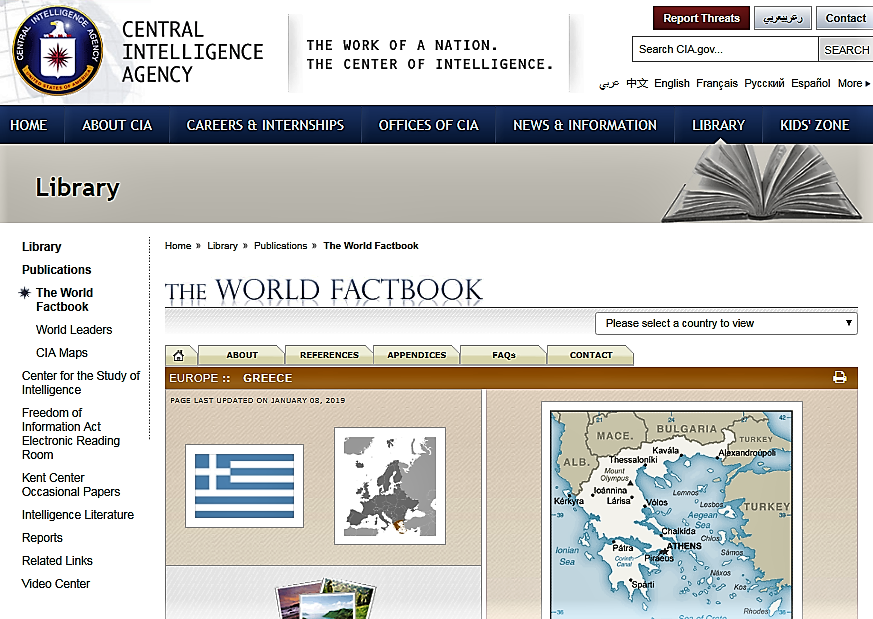The height and width of the screenshot is (619, 873).
Task: Click the Search CIA.gov text field
Action: (724, 50)
